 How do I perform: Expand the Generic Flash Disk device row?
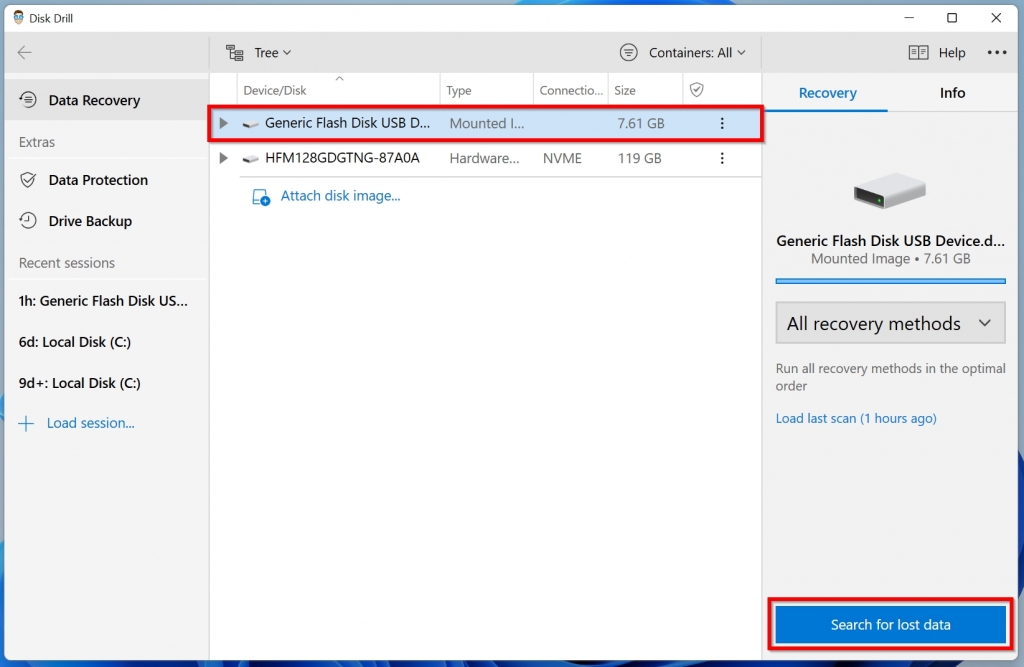[x=223, y=123]
